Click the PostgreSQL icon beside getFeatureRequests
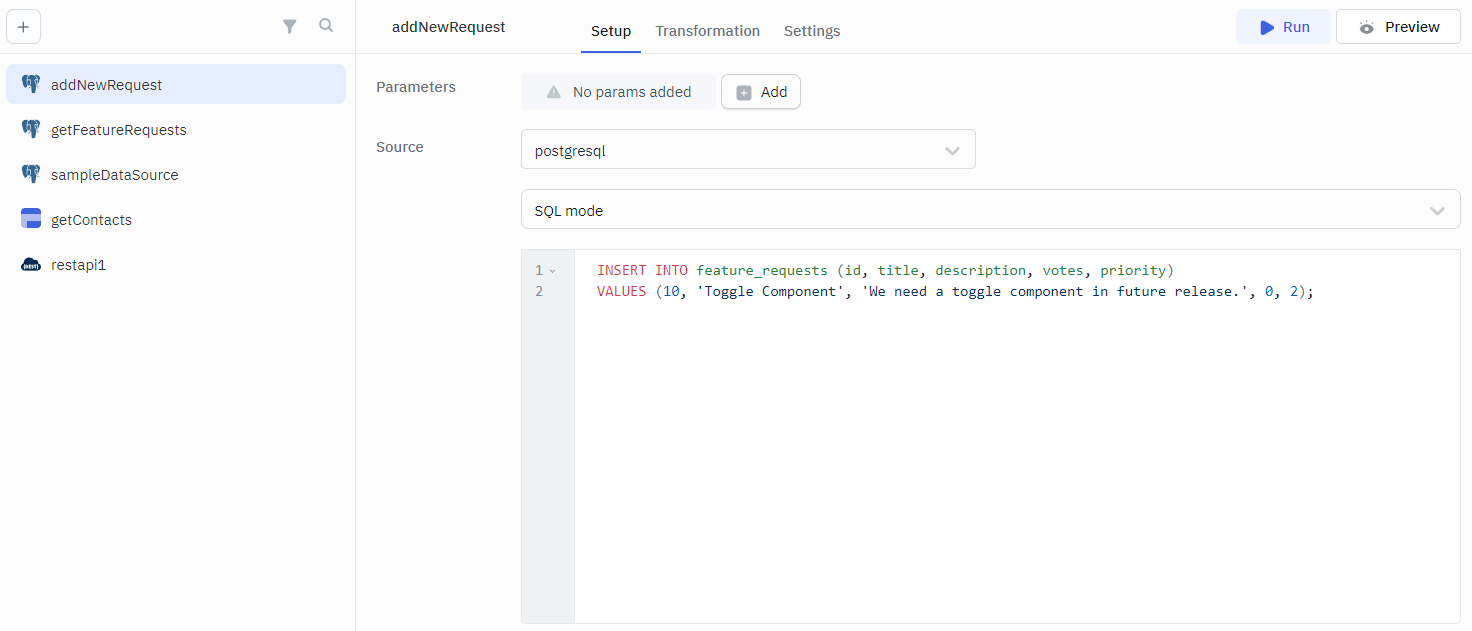 point(31,130)
